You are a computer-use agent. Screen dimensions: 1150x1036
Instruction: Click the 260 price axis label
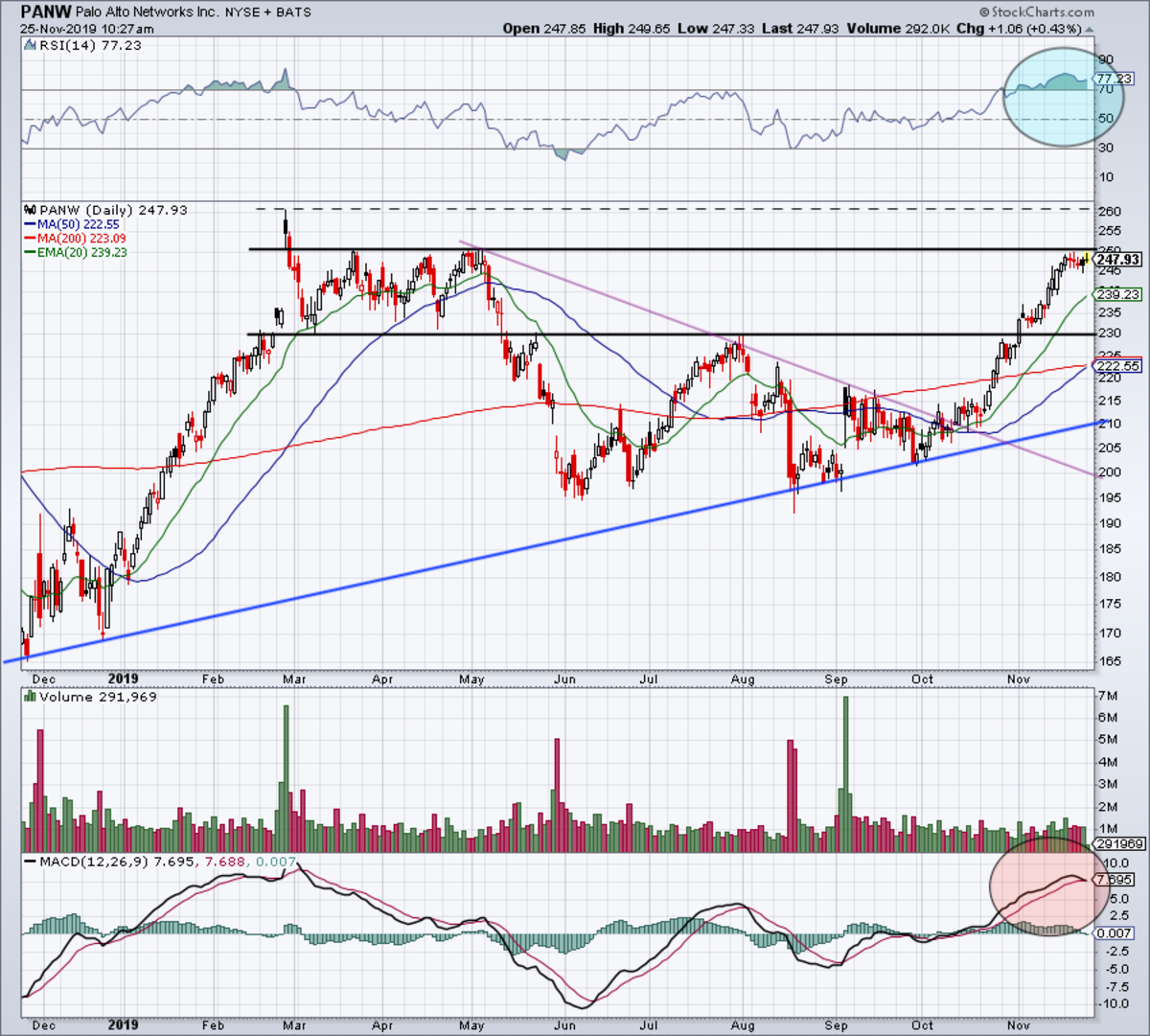[x=1110, y=211]
